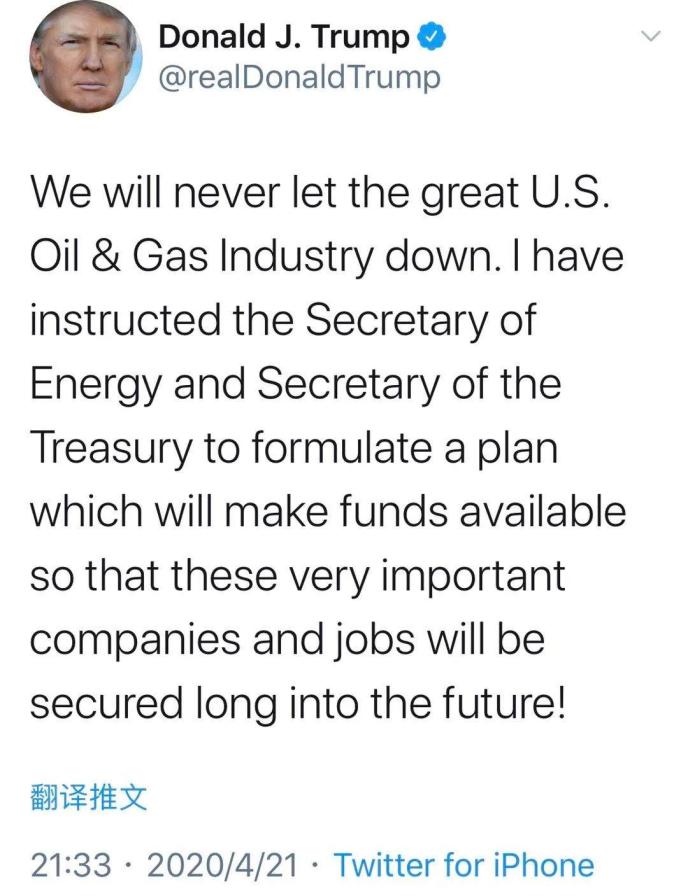Click the word 'Energy' in the tweet

click(96, 385)
